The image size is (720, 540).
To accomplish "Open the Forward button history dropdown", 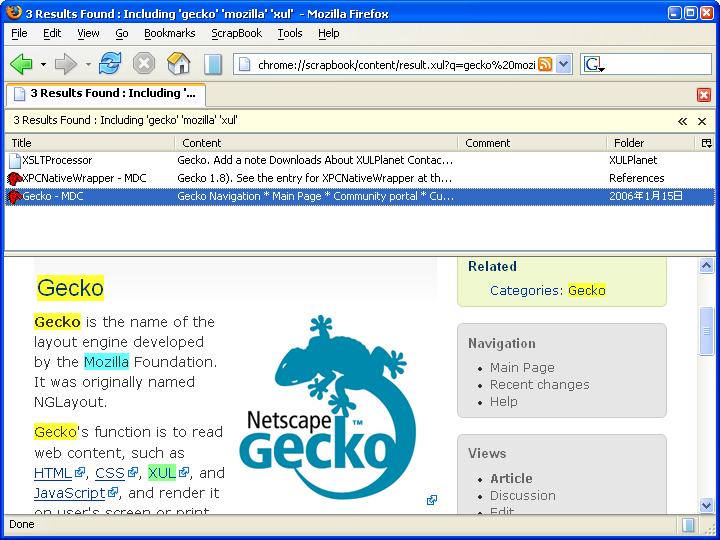I will (x=88, y=64).
